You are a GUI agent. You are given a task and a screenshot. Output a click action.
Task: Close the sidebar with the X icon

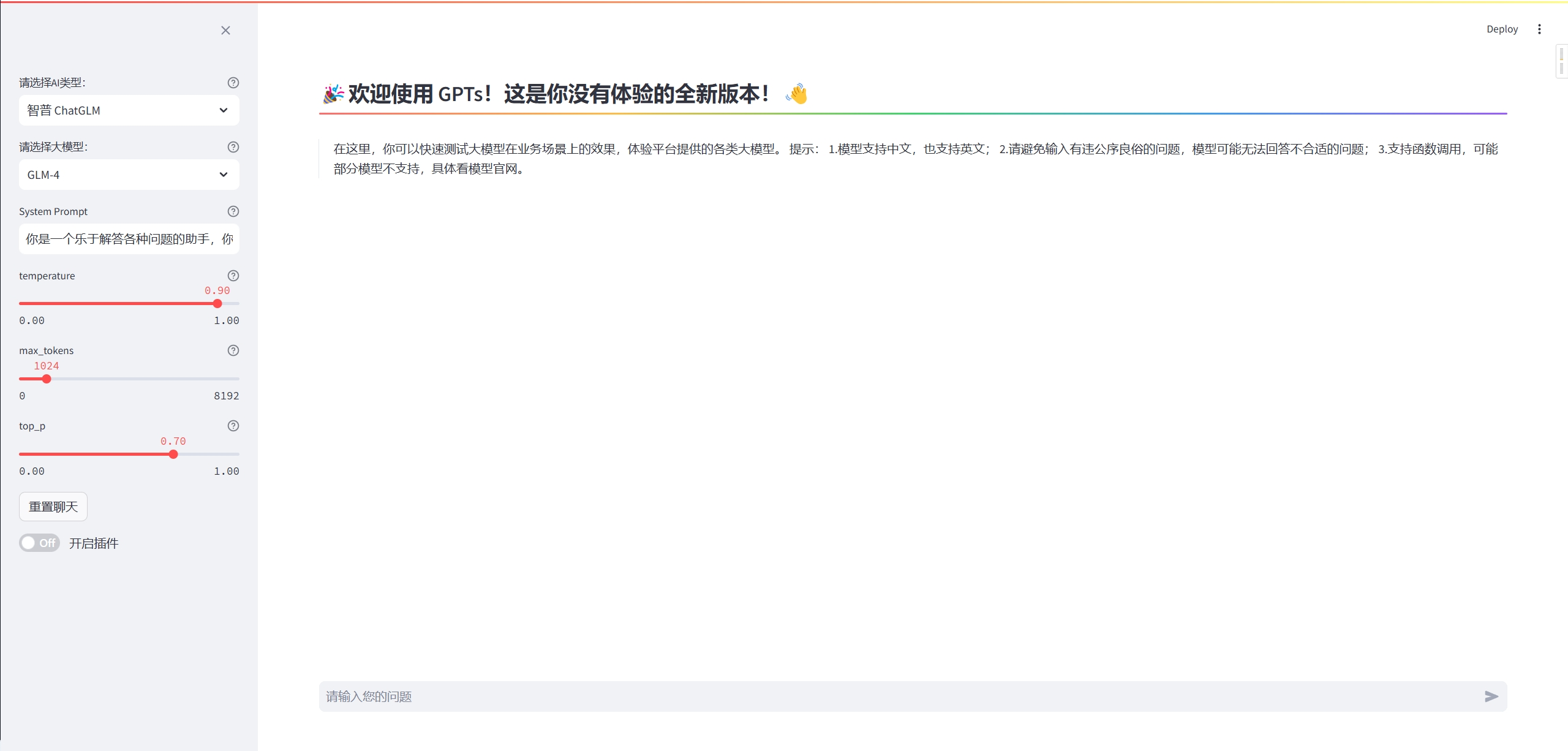click(x=225, y=30)
